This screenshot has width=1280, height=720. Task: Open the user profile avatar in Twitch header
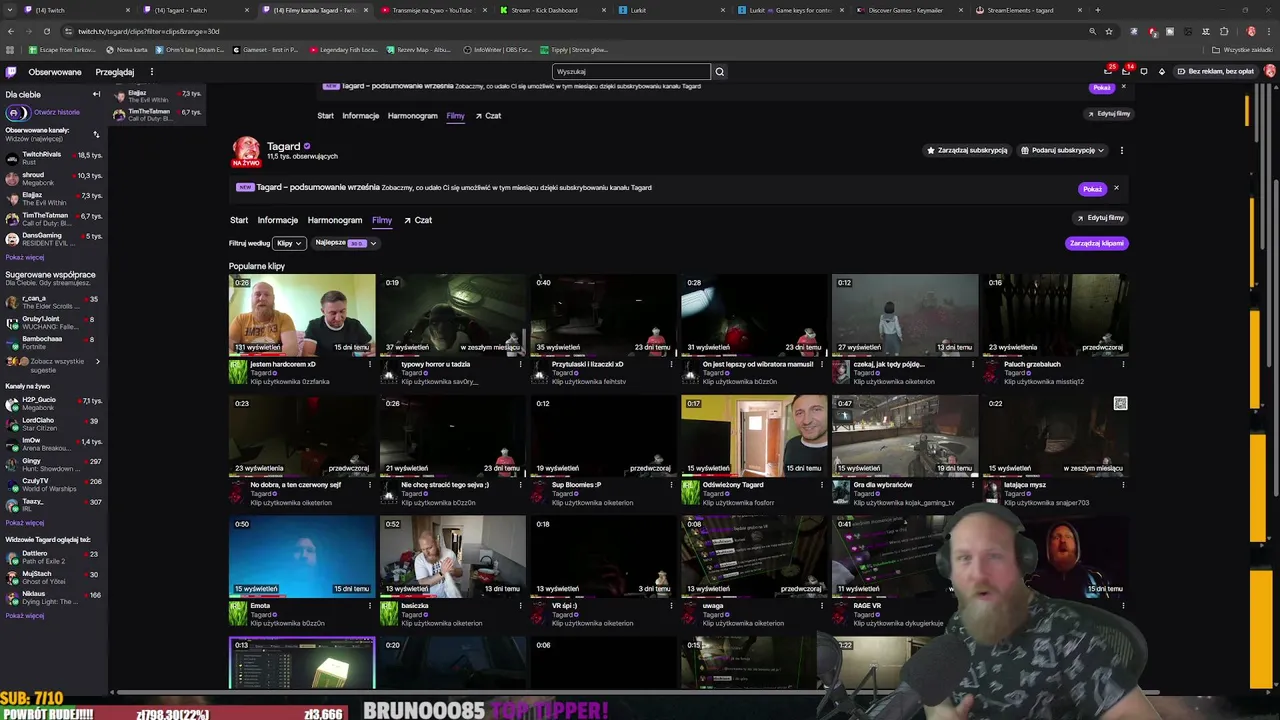(x=1270, y=71)
